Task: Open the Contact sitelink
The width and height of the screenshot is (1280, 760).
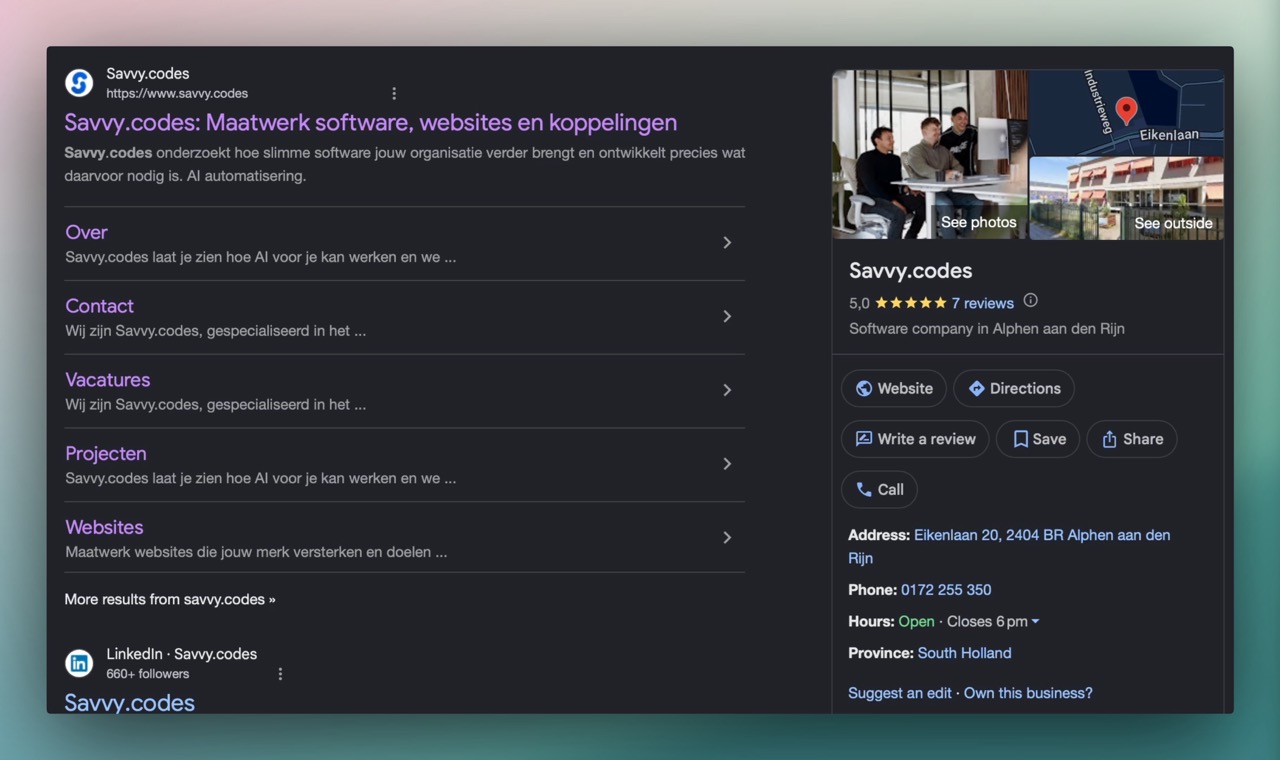Action: pos(99,306)
